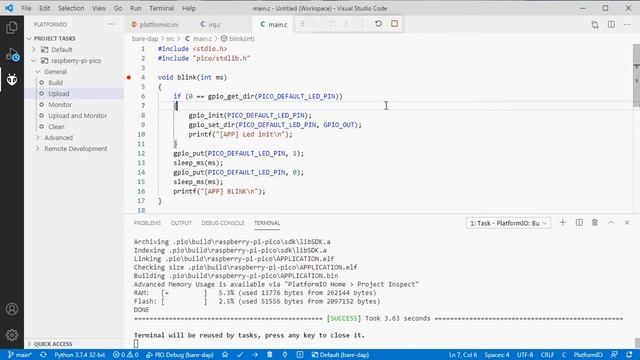The height and width of the screenshot is (360, 640).
Task: Open the compare changes editor icon
Action: [595, 24]
